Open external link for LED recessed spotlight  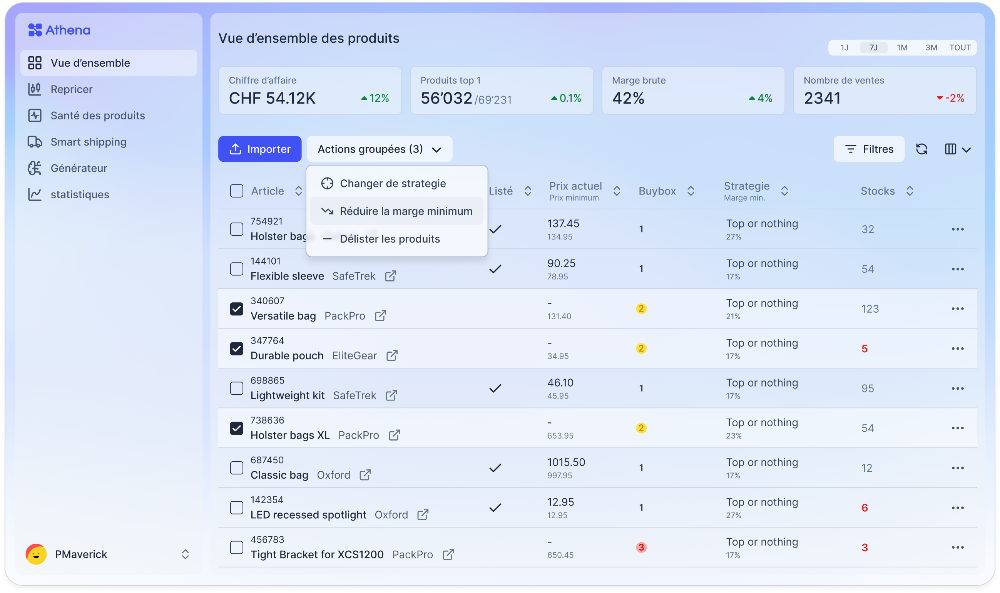(423, 515)
